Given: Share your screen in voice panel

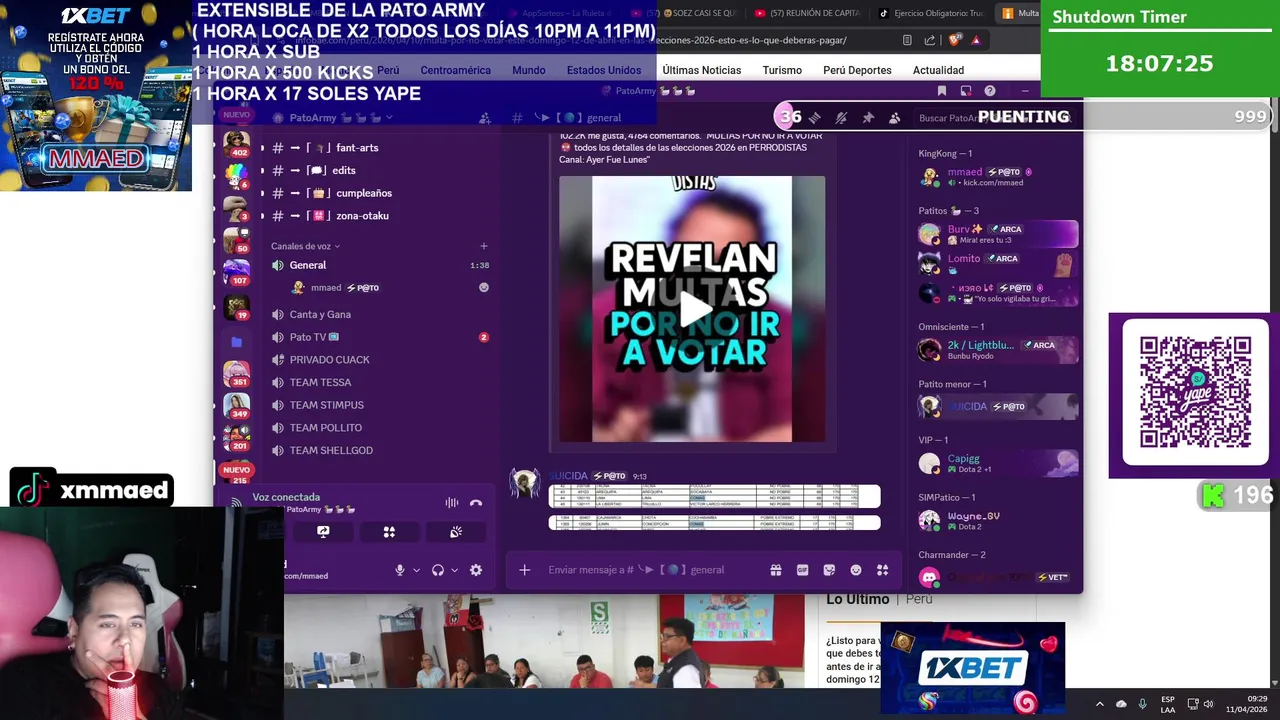Looking at the screenshot, I should tap(323, 532).
